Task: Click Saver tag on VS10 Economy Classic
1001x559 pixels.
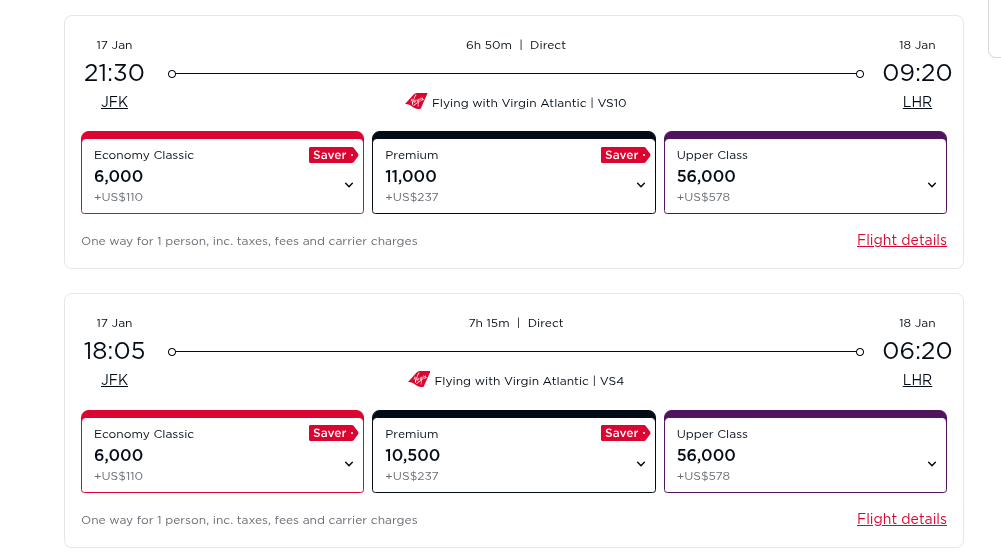Action: point(333,155)
